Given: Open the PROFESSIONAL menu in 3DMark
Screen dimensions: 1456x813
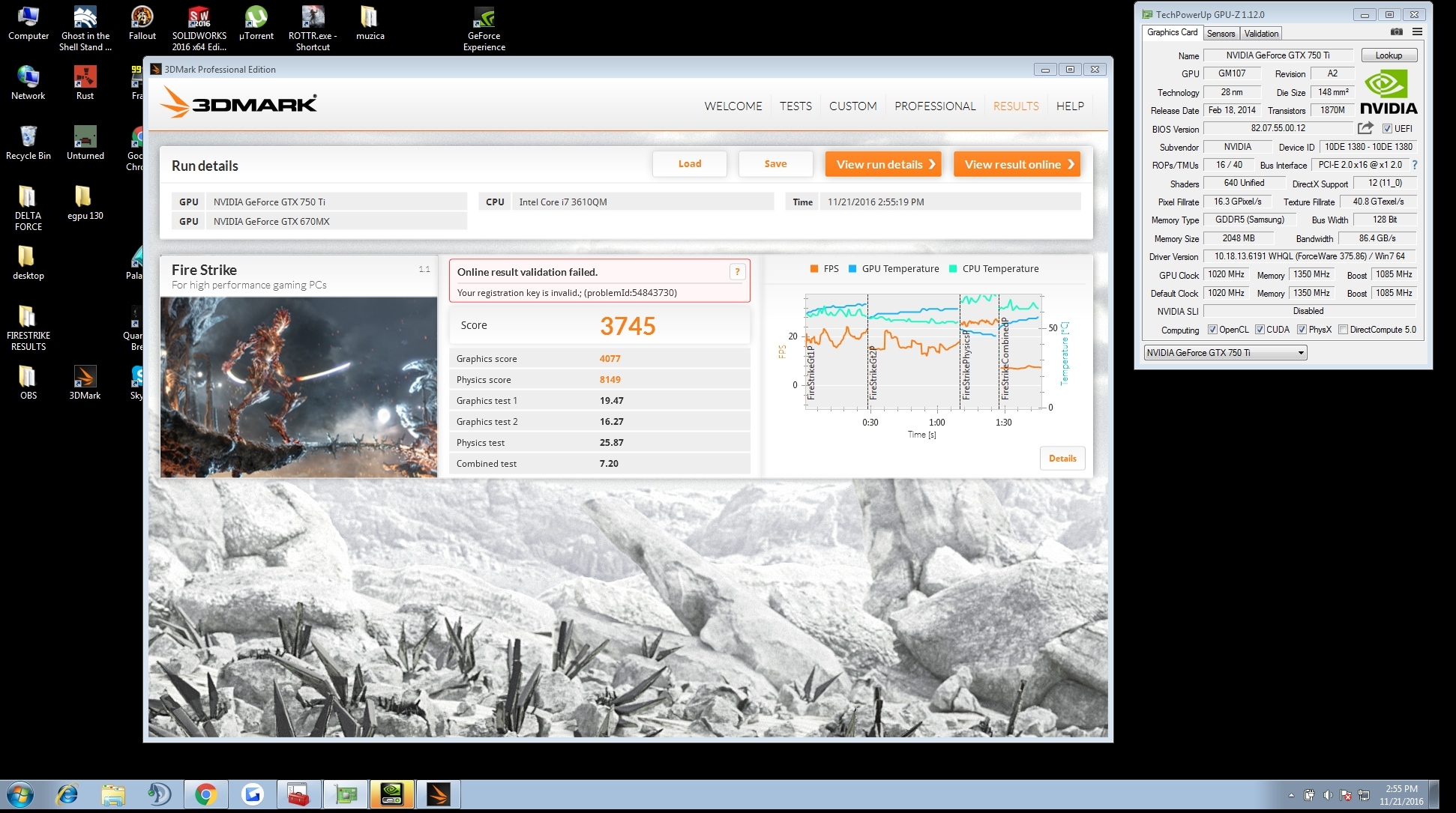Looking at the screenshot, I should coord(935,106).
